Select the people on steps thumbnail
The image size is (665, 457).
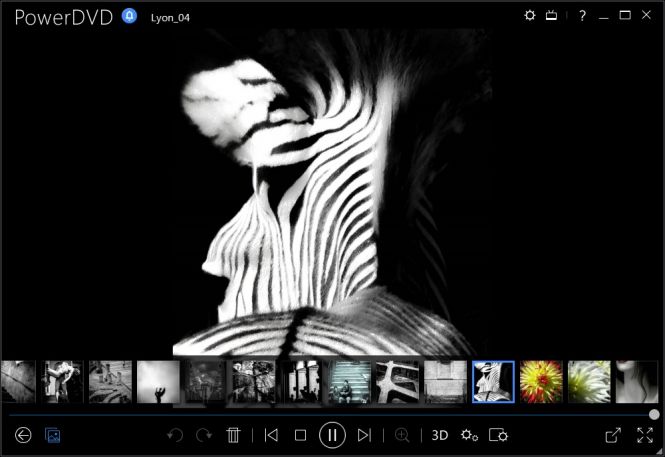(x=349, y=382)
